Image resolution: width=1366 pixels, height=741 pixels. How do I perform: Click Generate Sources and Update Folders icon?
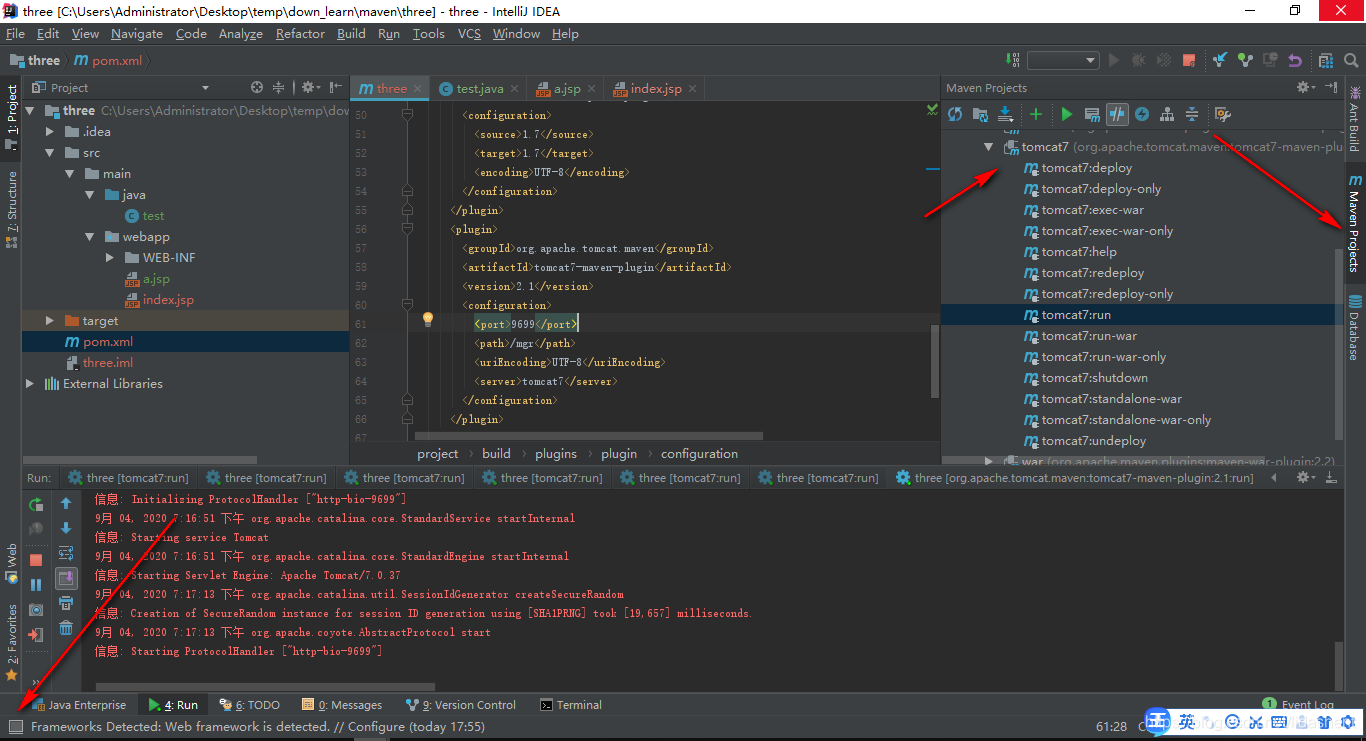980,114
